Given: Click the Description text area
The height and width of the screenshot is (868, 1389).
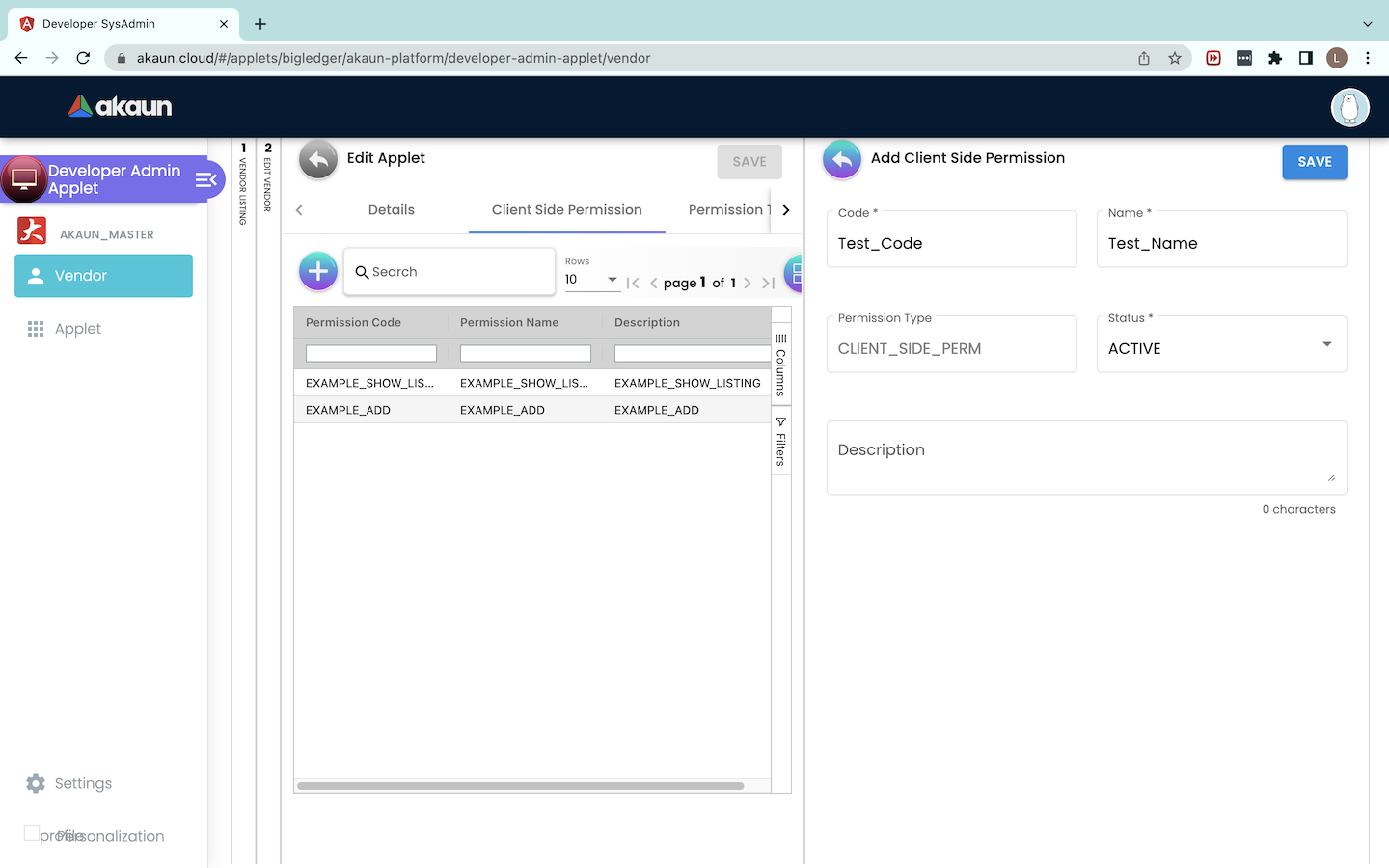Looking at the screenshot, I should coord(1086,457).
